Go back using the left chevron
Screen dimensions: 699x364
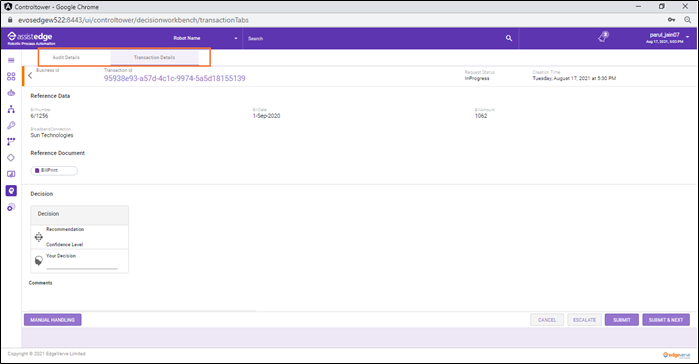(x=30, y=76)
